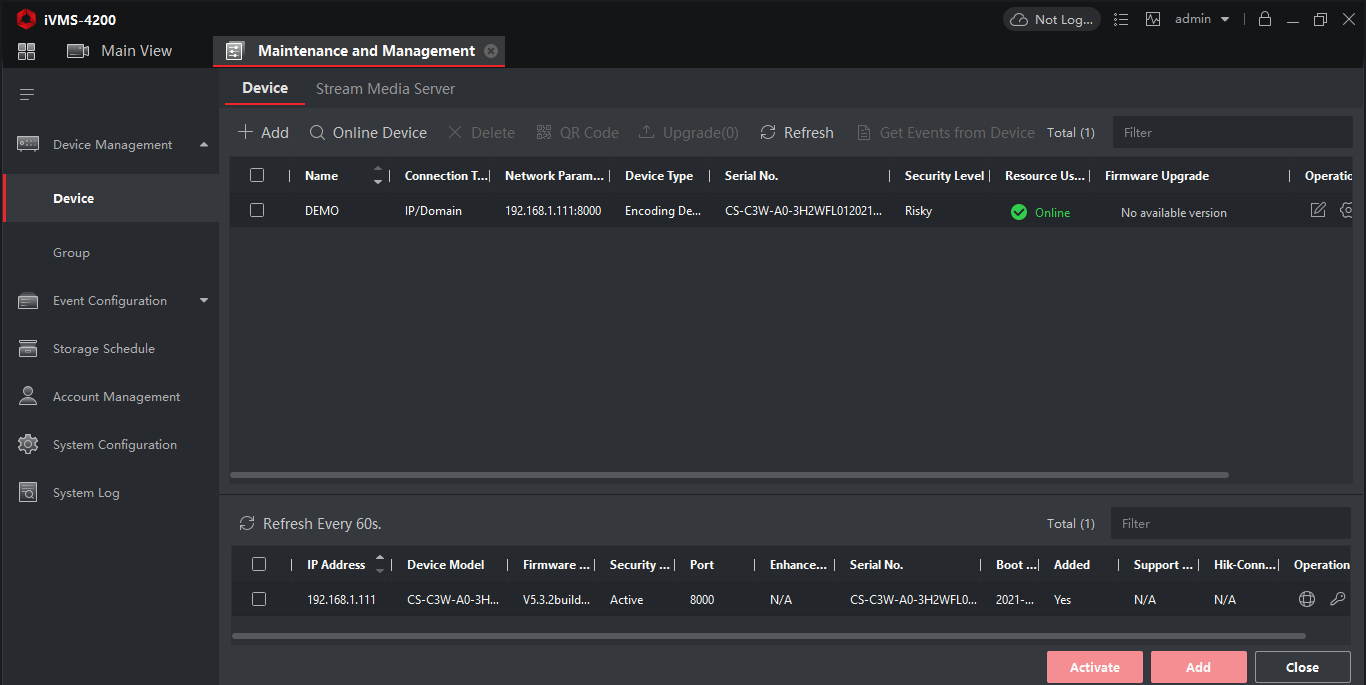
Task: Open Storage Schedule icon
Action: point(28,349)
